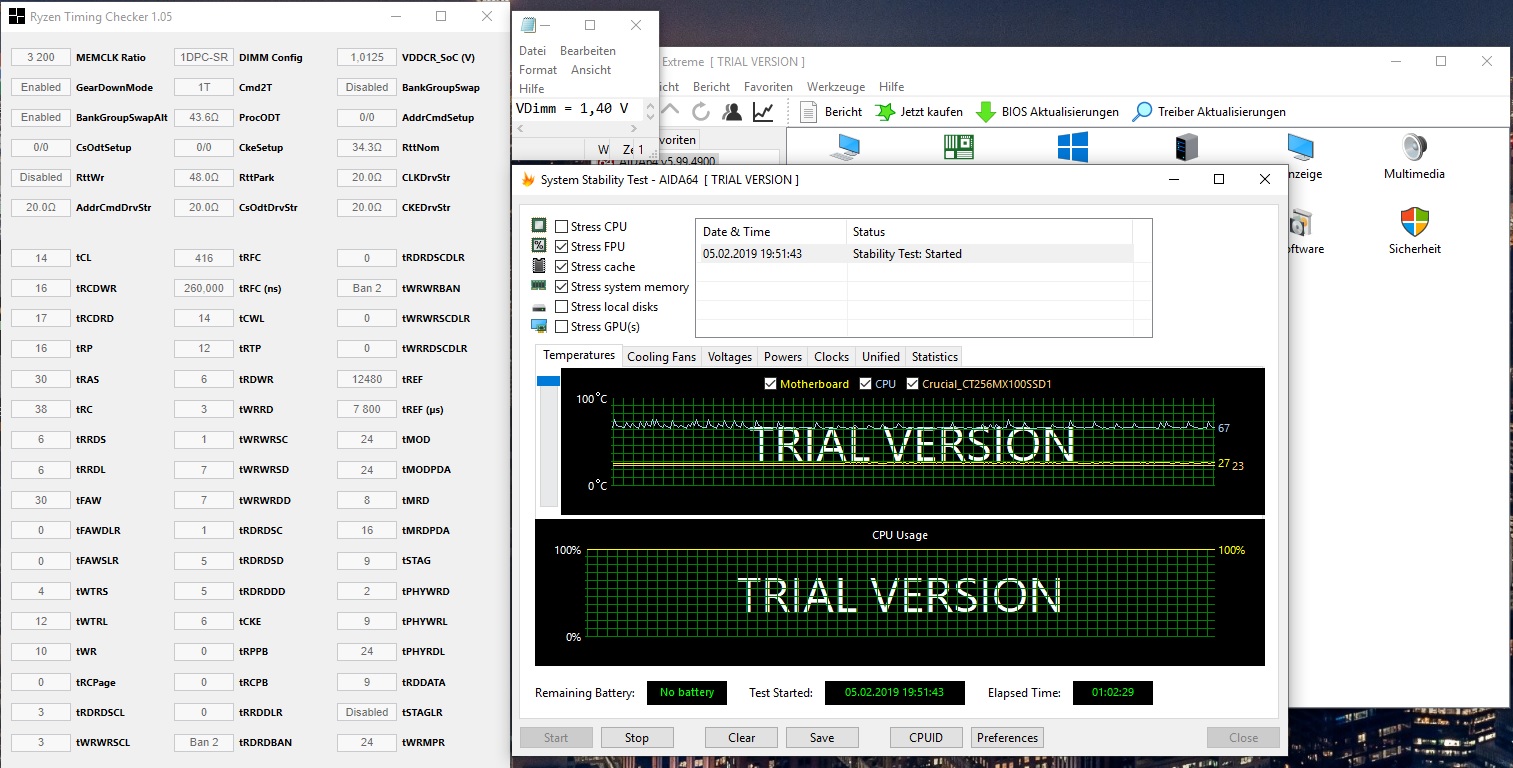The height and width of the screenshot is (768, 1513).
Task: Click the Save button
Action: pos(822,738)
